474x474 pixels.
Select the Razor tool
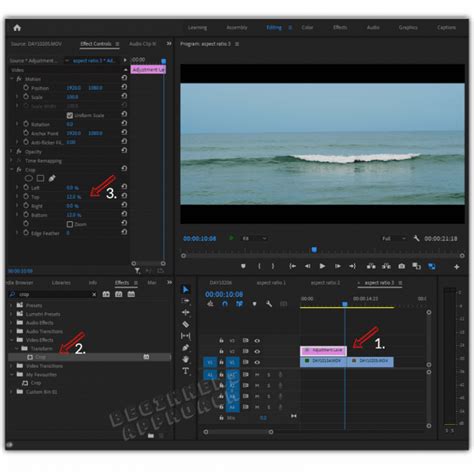coord(186,324)
